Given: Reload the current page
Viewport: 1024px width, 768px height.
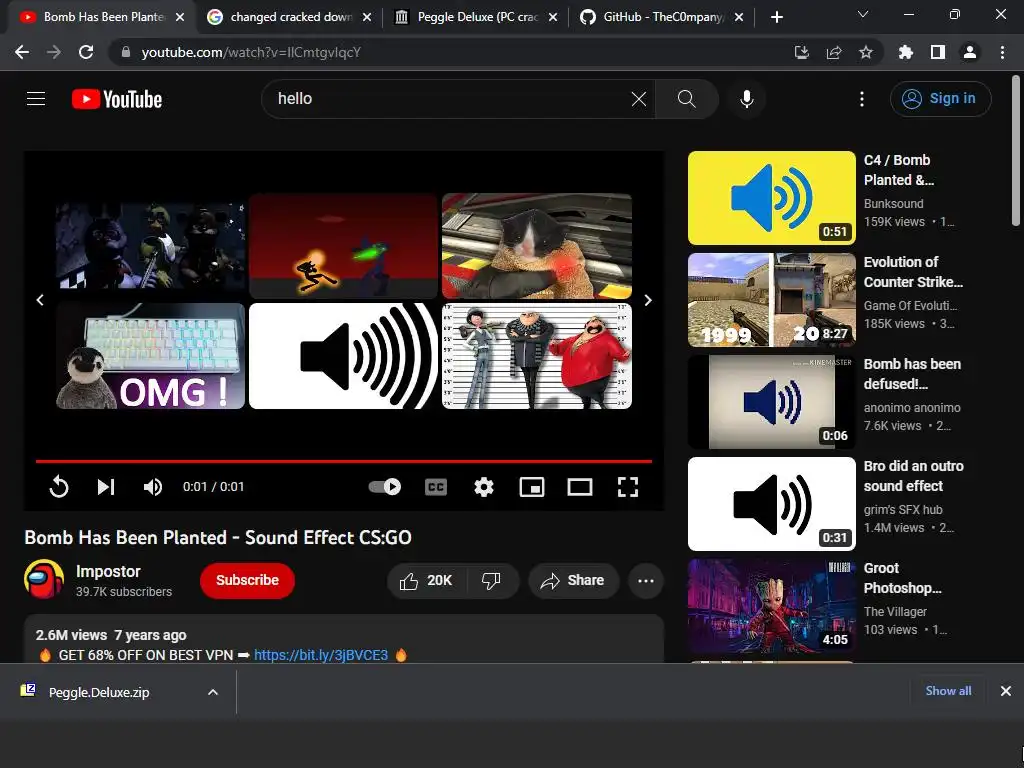Looking at the screenshot, I should pyautogui.click(x=86, y=52).
